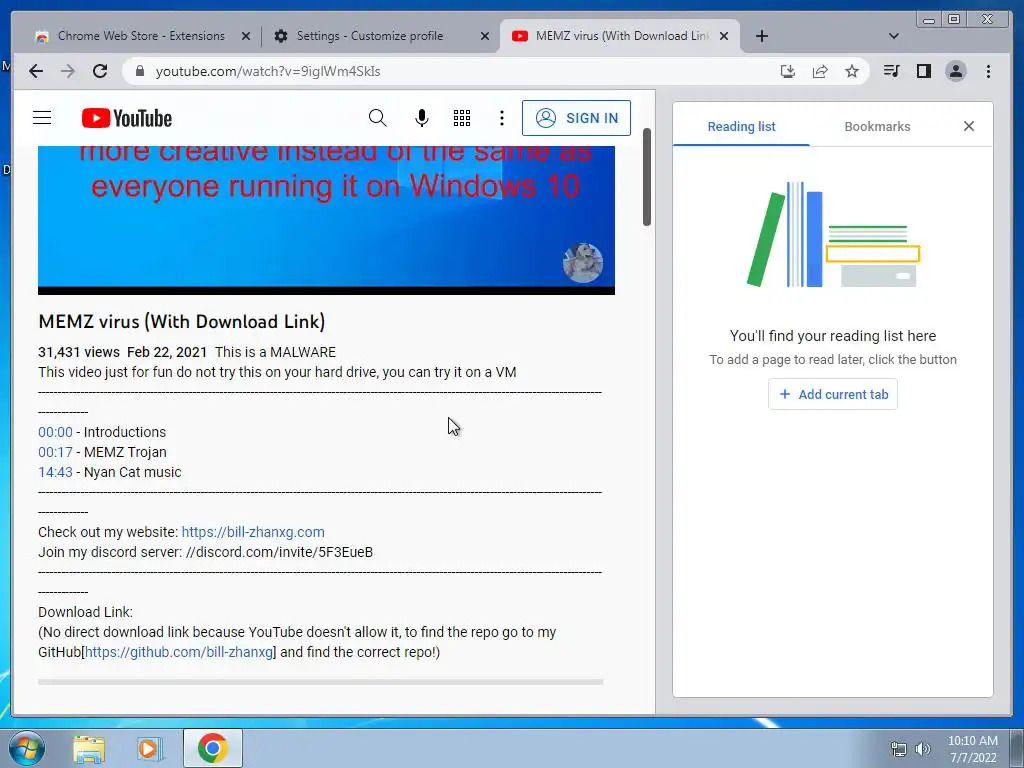
Task: Open the volume speaker tray icon
Action: [x=922, y=749]
